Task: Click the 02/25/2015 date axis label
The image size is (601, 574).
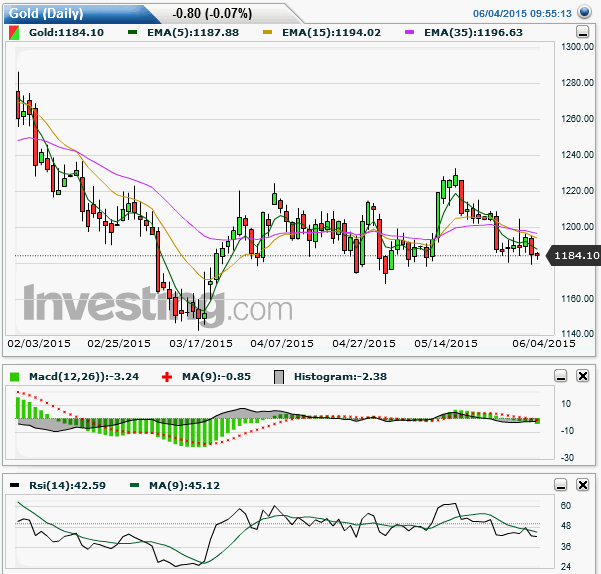Action: coord(119,343)
